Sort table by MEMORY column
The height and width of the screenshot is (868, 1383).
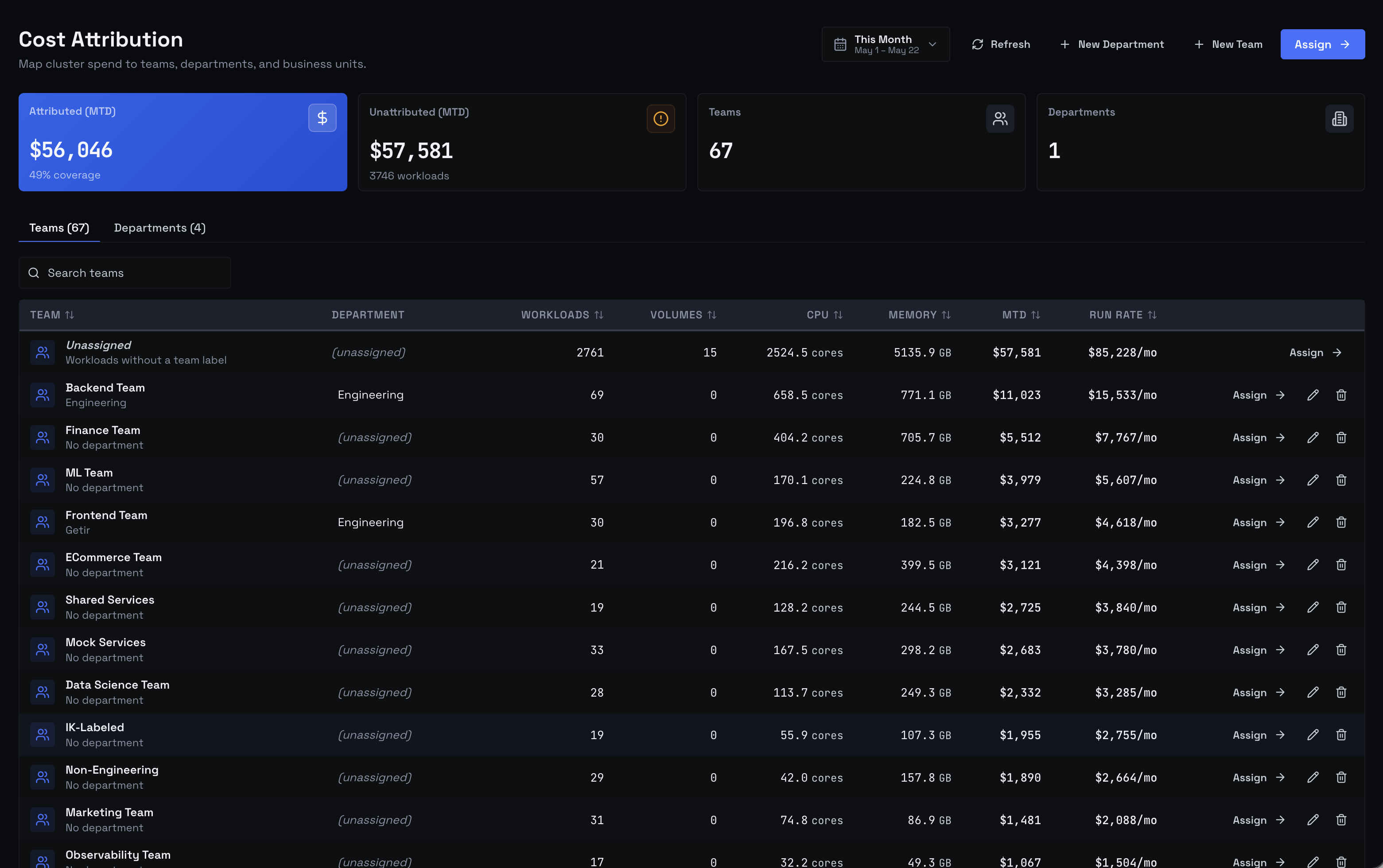click(x=919, y=314)
